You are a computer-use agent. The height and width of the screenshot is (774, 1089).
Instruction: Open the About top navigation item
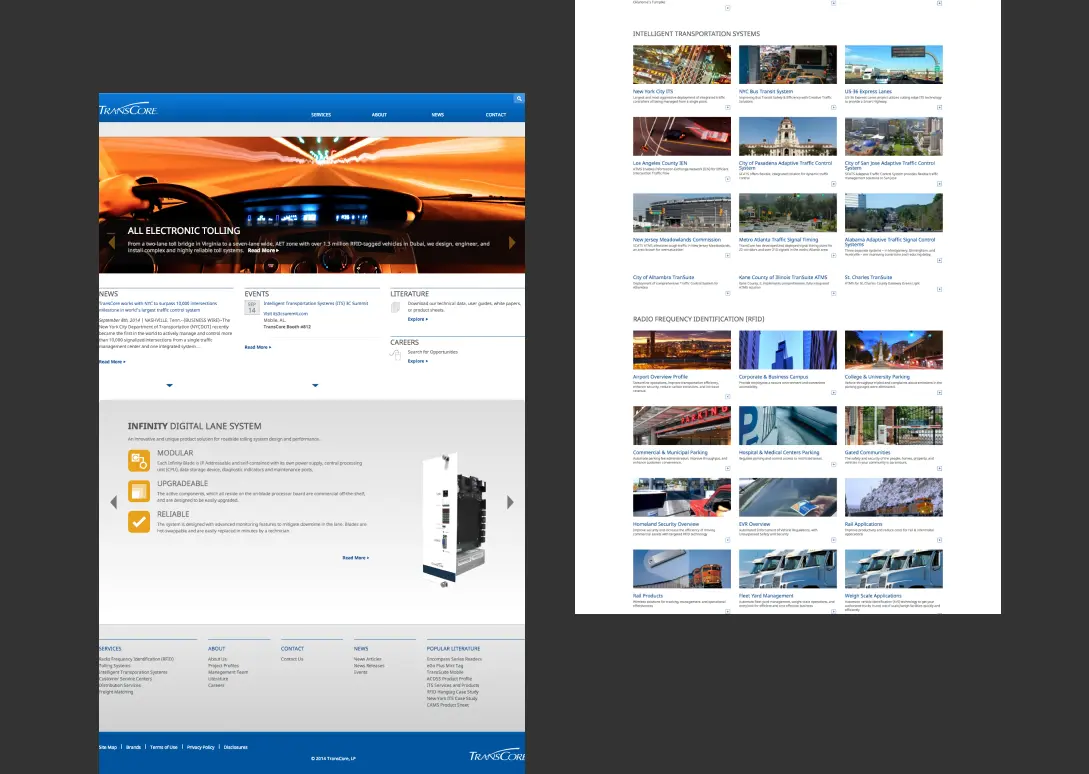tap(379, 115)
